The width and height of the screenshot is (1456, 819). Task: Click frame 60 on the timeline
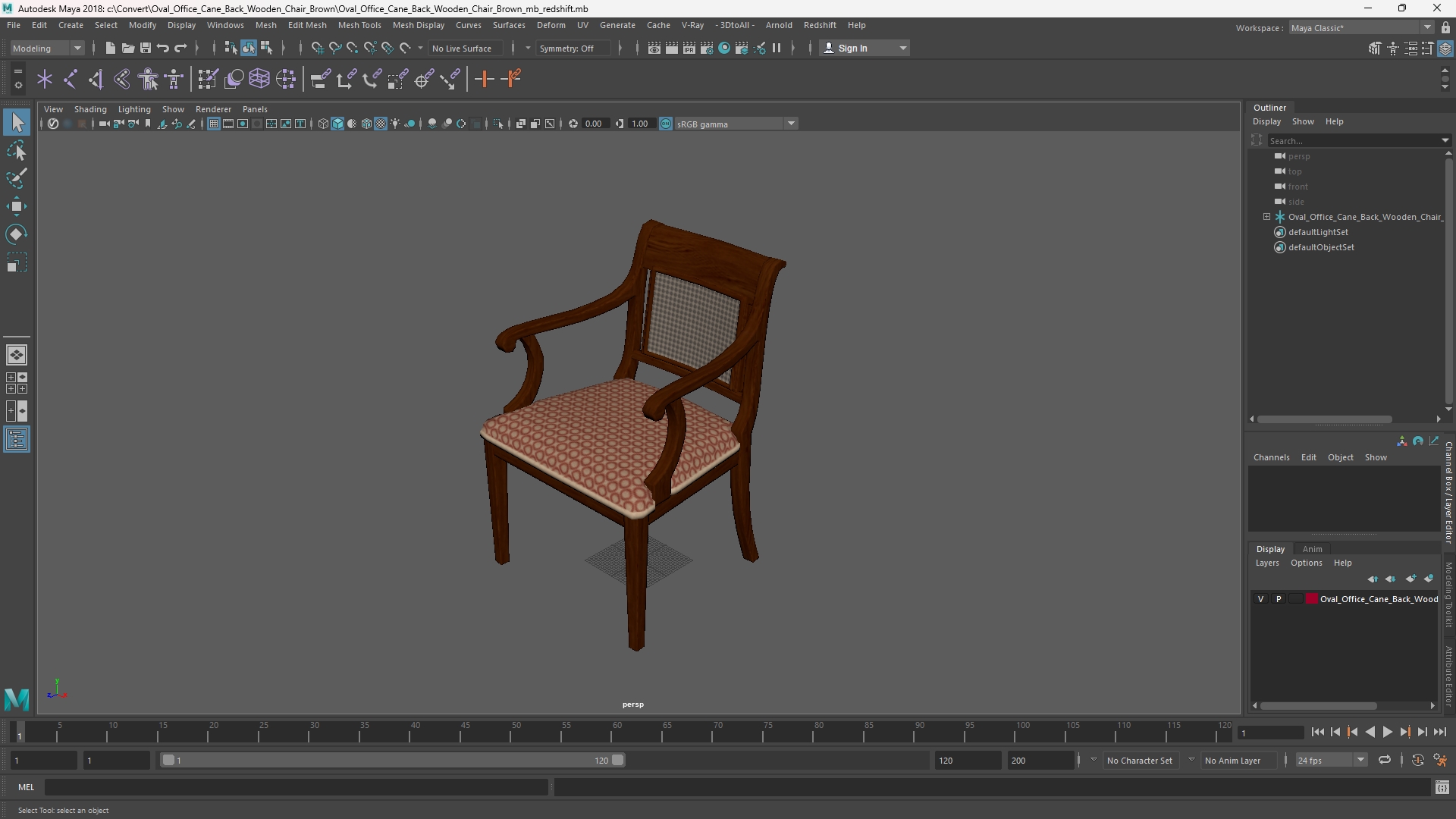[x=617, y=732]
